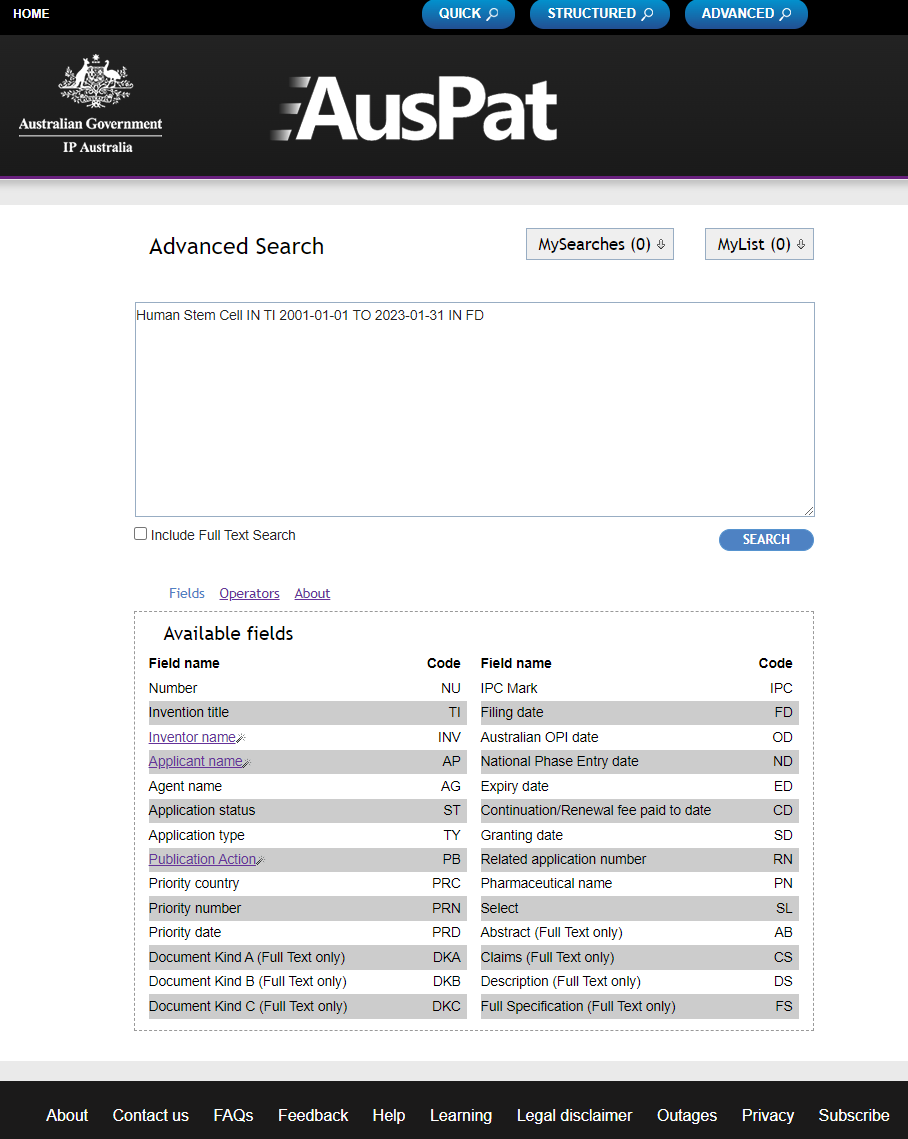Click the wand icon beside Publication Action
Viewport: 908px width, 1139px height.
tap(260, 860)
